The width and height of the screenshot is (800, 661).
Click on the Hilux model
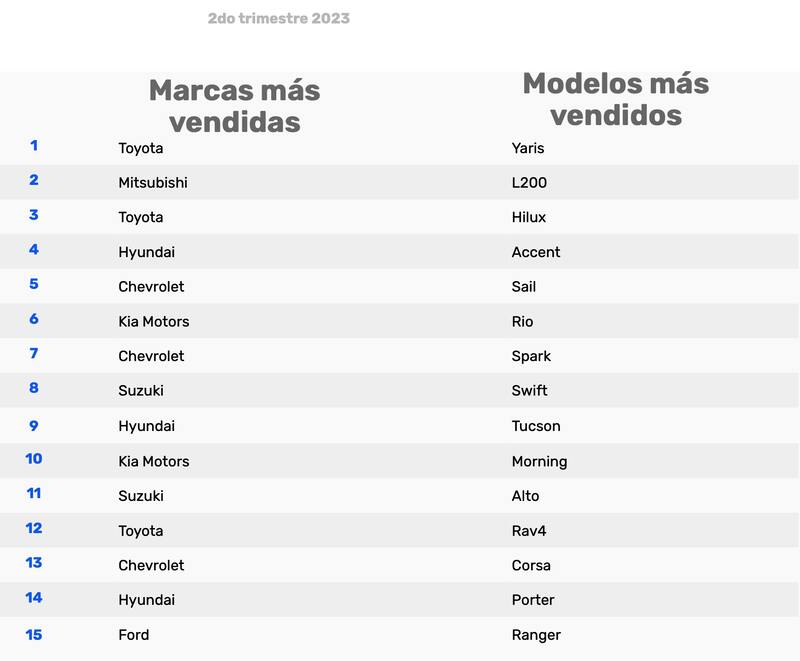(x=529, y=217)
